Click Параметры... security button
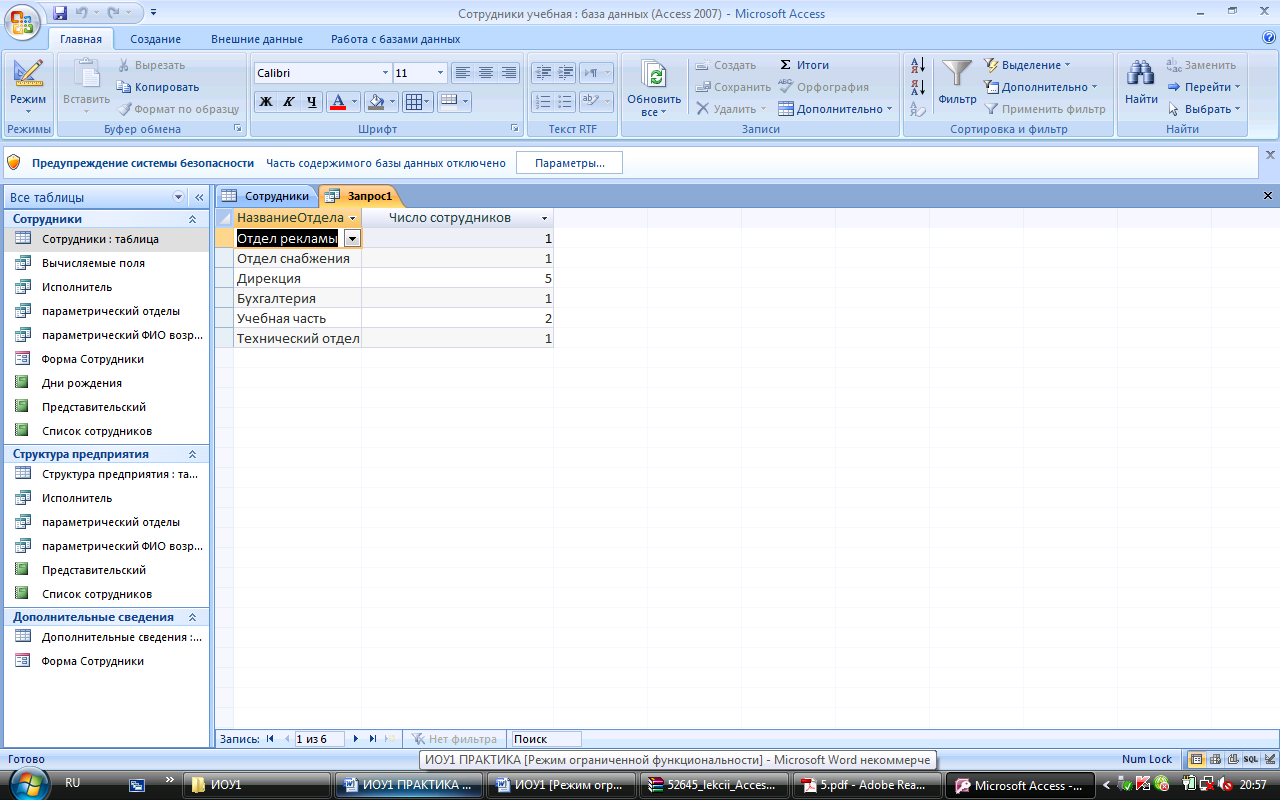Viewport: 1280px width, 800px height. click(x=569, y=163)
